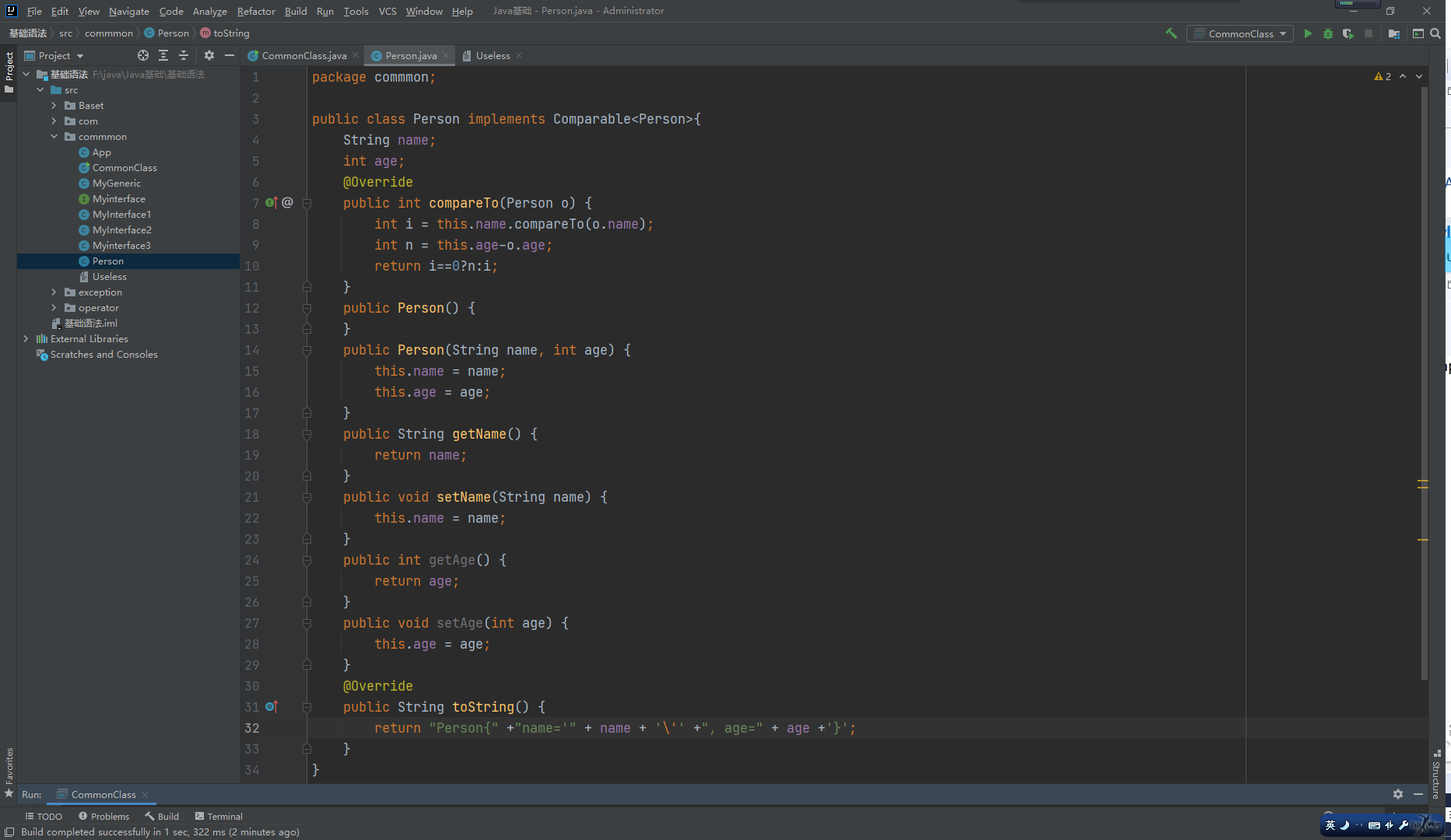1451x840 pixels.
Task: Click Select Opened File locate icon
Action: 143,55
